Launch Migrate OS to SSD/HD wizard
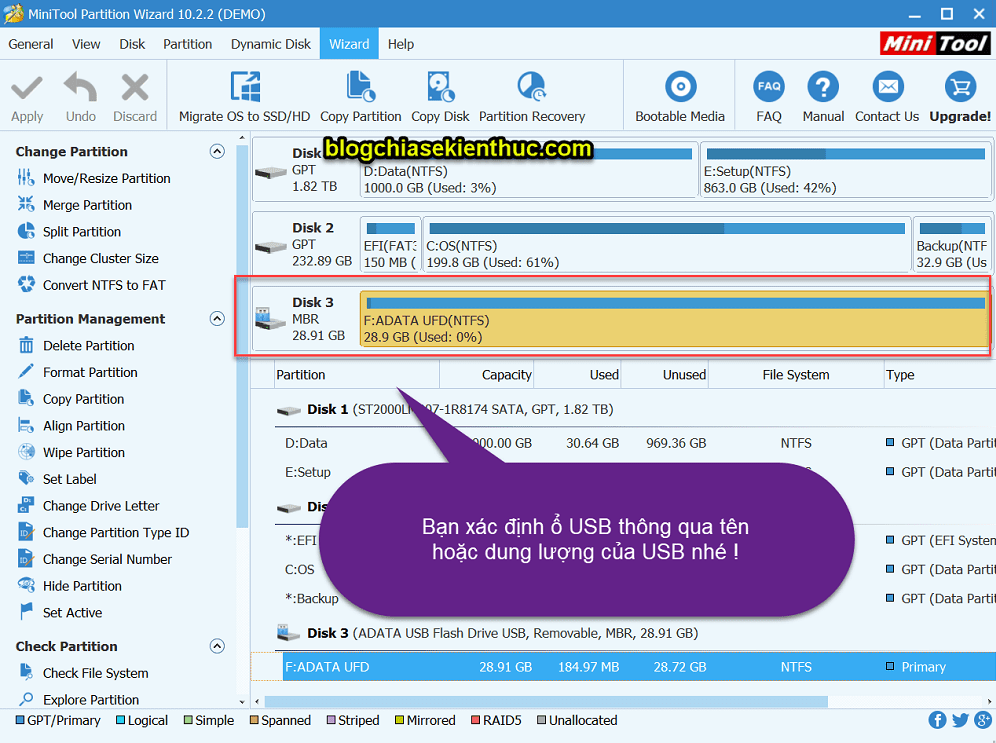Viewport: 996px width, 743px height. coord(245,97)
